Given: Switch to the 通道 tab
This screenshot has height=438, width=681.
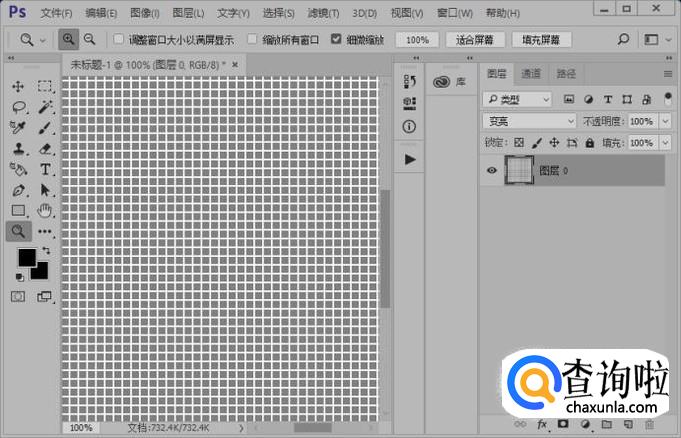Looking at the screenshot, I should click(x=531, y=74).
